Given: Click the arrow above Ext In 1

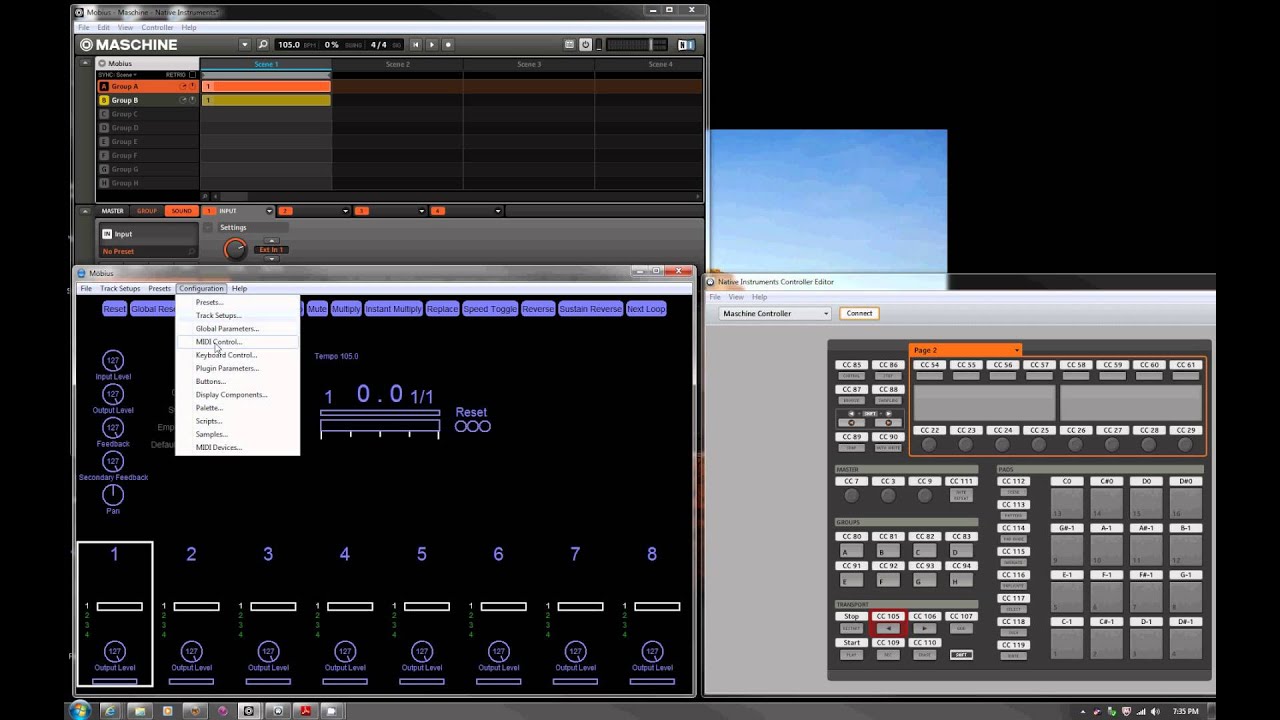Looking at the screenshot, I should pyautogui.click(x=271, y=241).
